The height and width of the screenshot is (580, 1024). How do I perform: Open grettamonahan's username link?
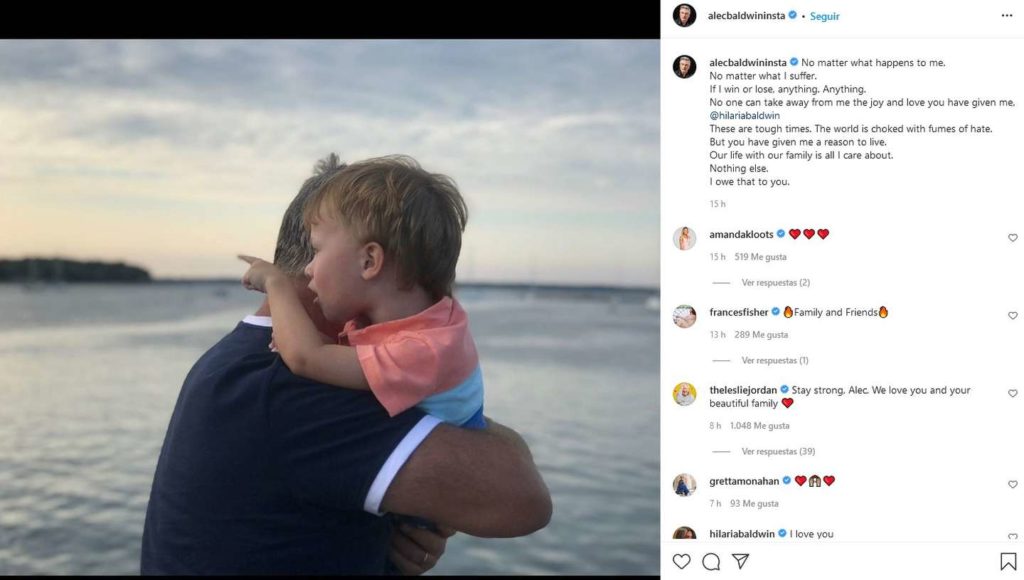[743, 481]
